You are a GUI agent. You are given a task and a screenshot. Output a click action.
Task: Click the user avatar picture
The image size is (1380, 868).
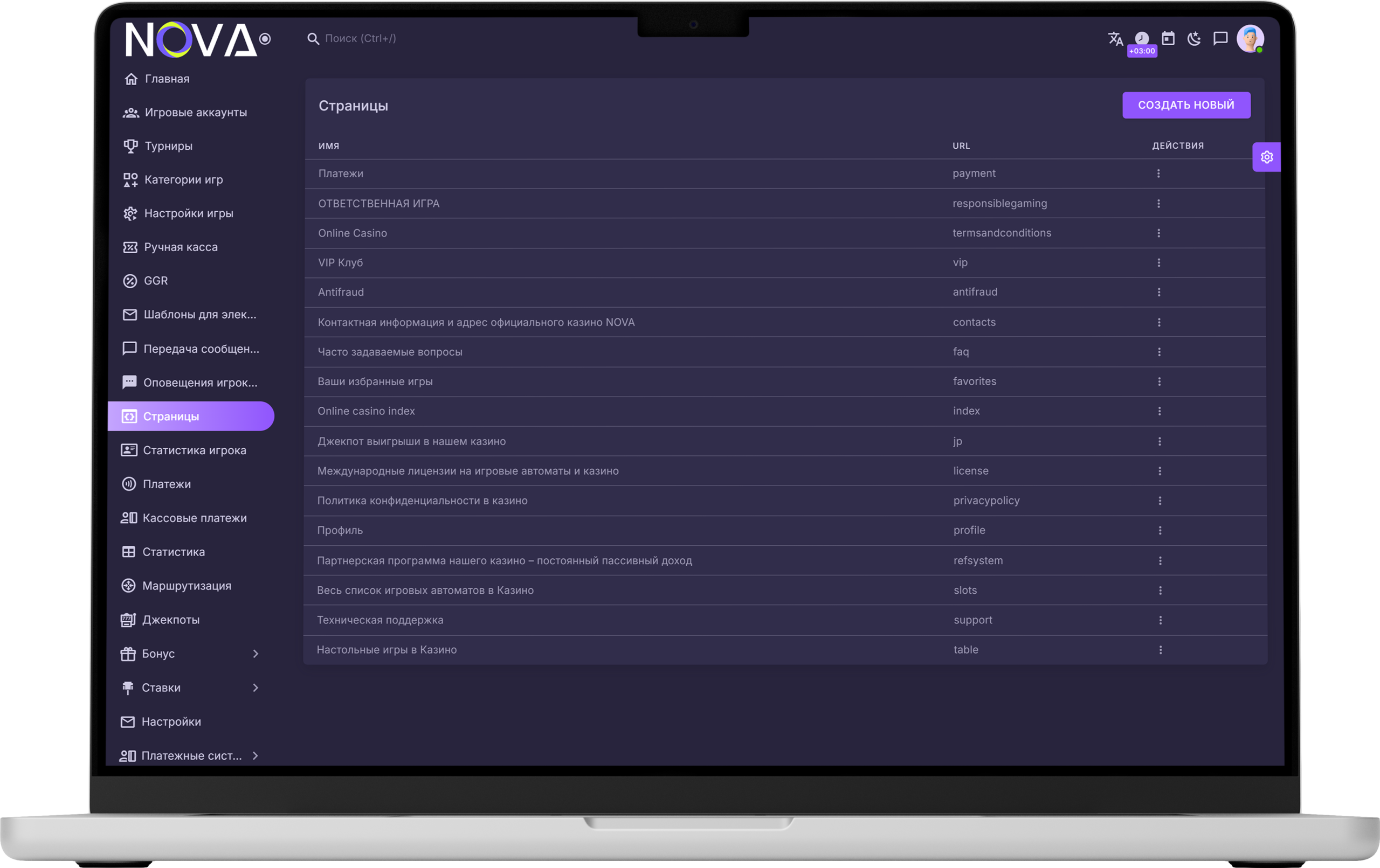1250,38
